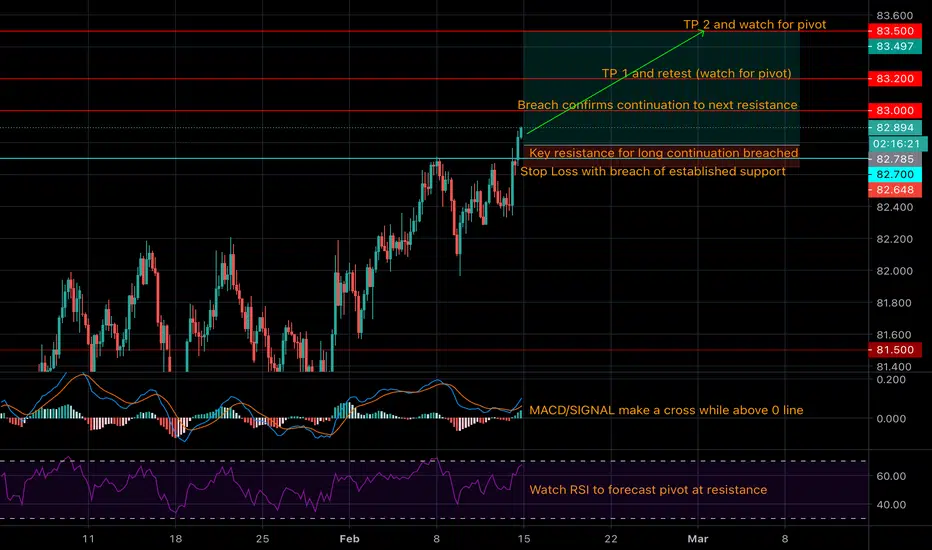
Task: Select the 'MACD/SIGNAL make a cross' annotation
Action: coord(666,410)
